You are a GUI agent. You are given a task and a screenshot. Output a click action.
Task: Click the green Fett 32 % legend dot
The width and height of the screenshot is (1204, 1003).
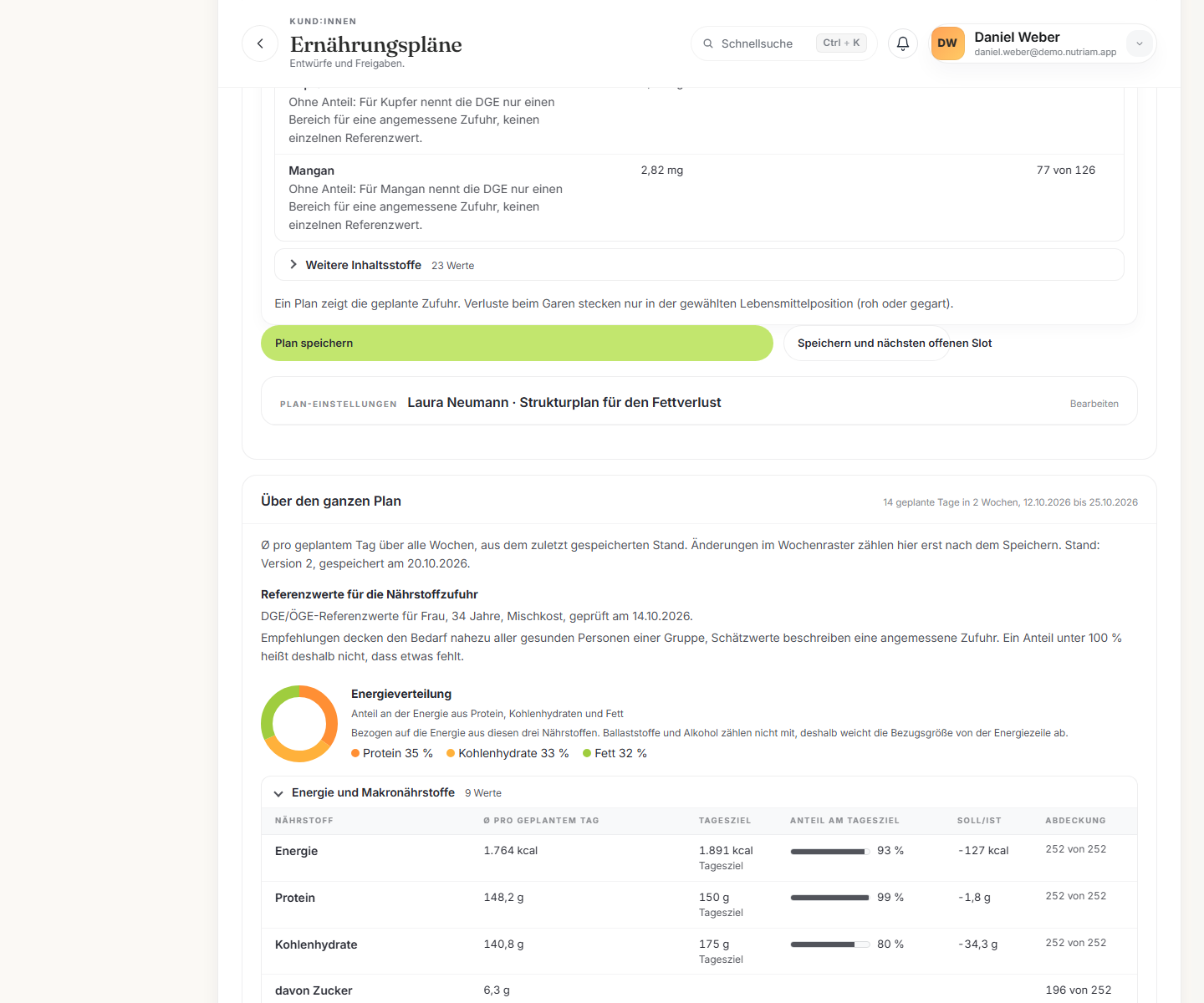(x=587, y=753)
